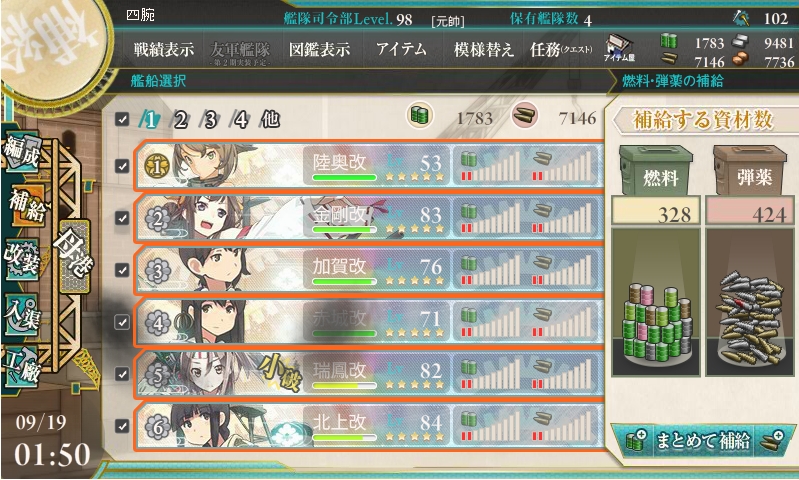The image size is (799, 480).
Task: Click the 燃料 fuel can icon
Action: point(656,170)
